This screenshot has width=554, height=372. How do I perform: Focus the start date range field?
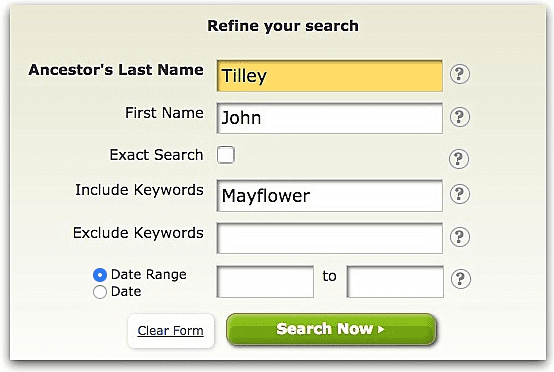pyautogui.click(x=265, y=282)
